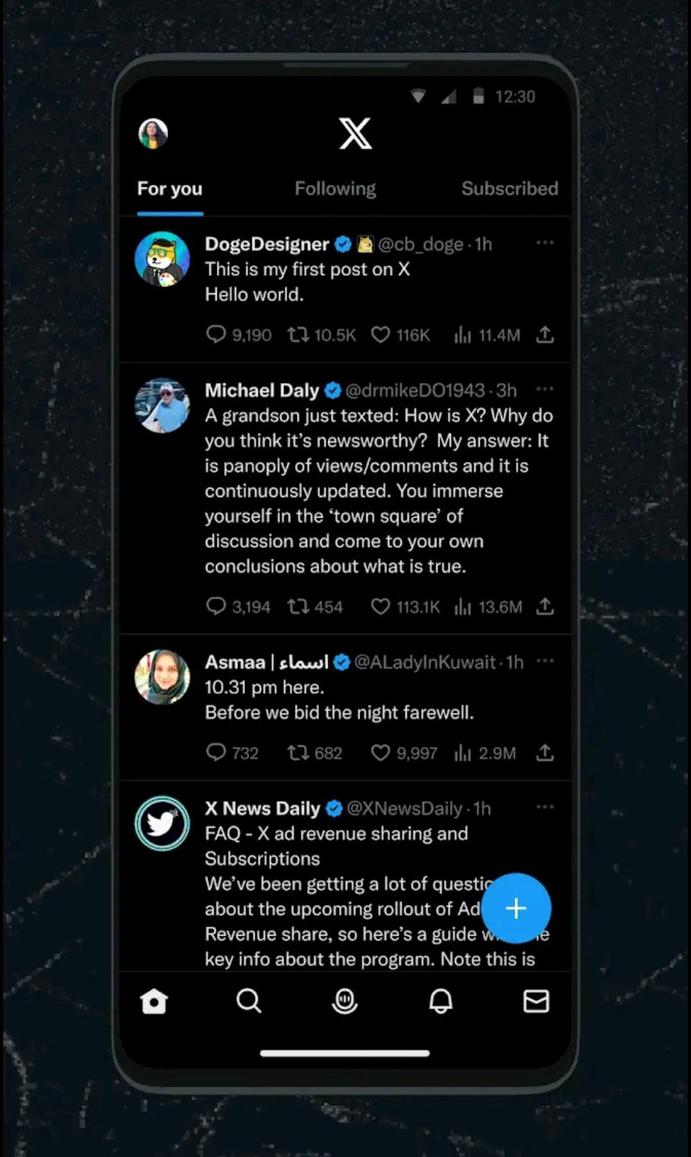Open the more options menu on Asmaa's post
The width and height of the screenshot is (691, 1157).
point(545,661)
